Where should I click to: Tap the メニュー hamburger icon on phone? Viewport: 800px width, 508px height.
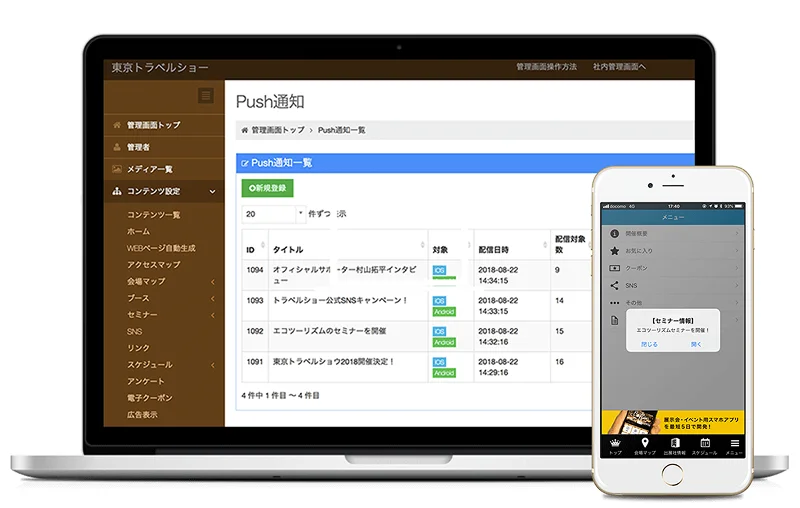click(x=735, y=444)
